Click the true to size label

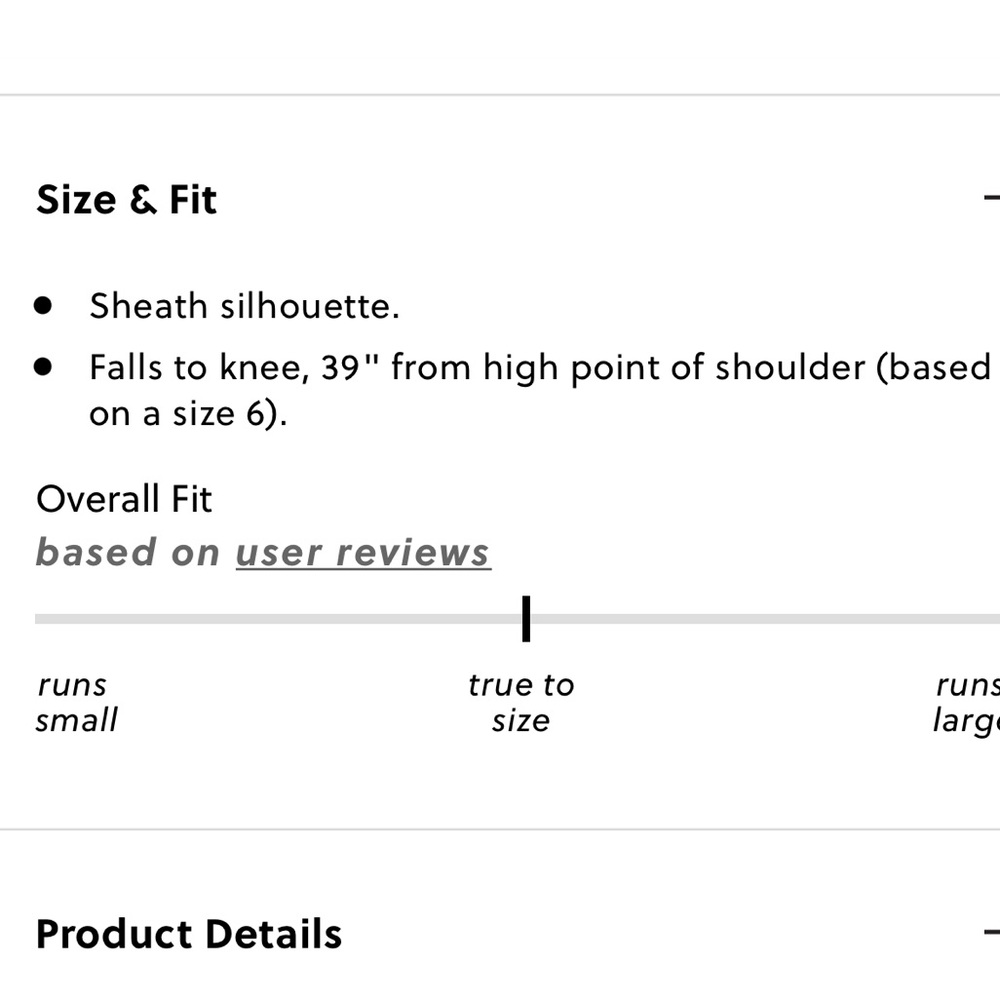(x=521, y=703)
